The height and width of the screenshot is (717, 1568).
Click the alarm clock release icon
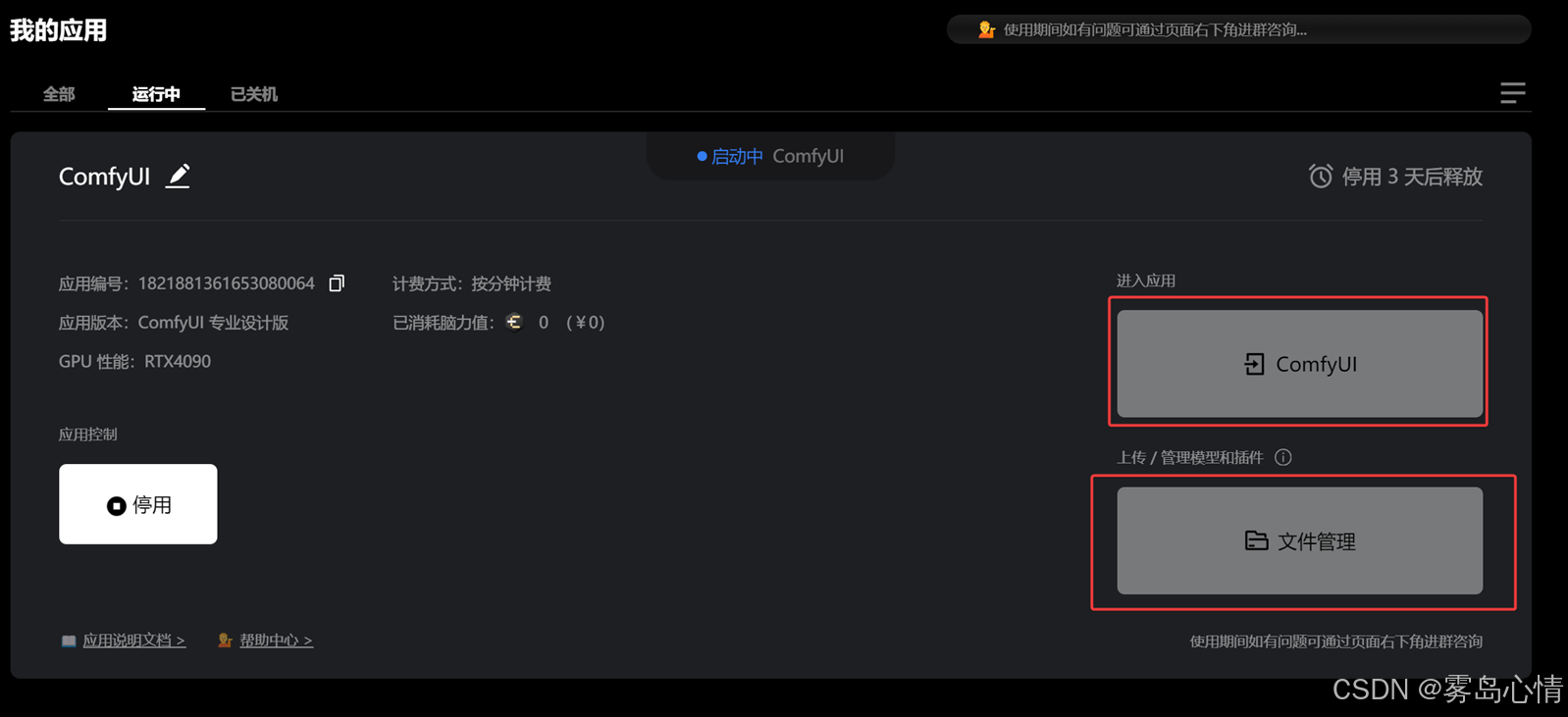[1321, 176]
